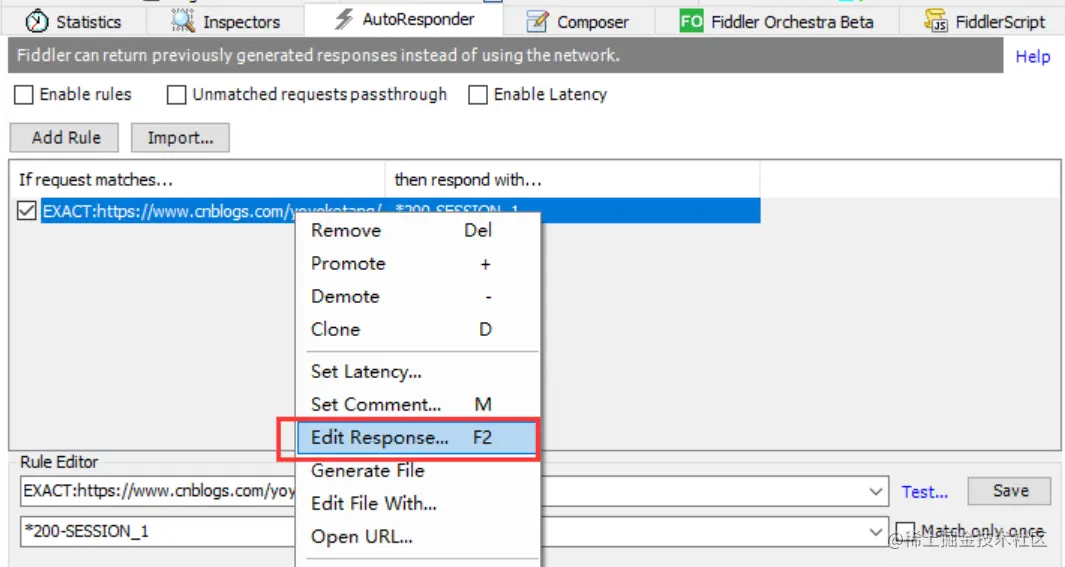1065x567 pixels.
Task: Choose Set Comment... menu entry
Action: (418, 405)
